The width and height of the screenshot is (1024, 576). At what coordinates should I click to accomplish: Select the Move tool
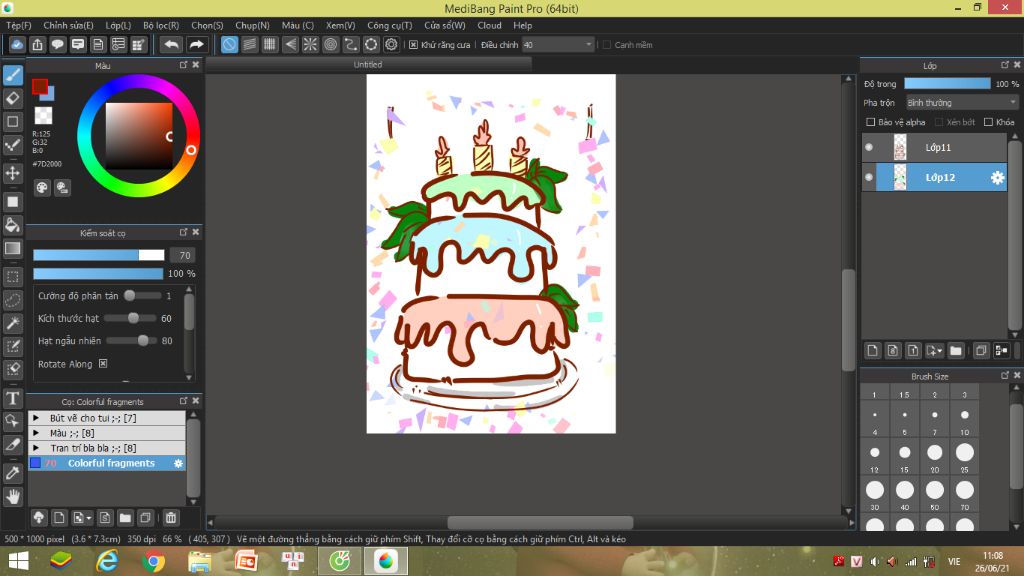tap(12, 173)
